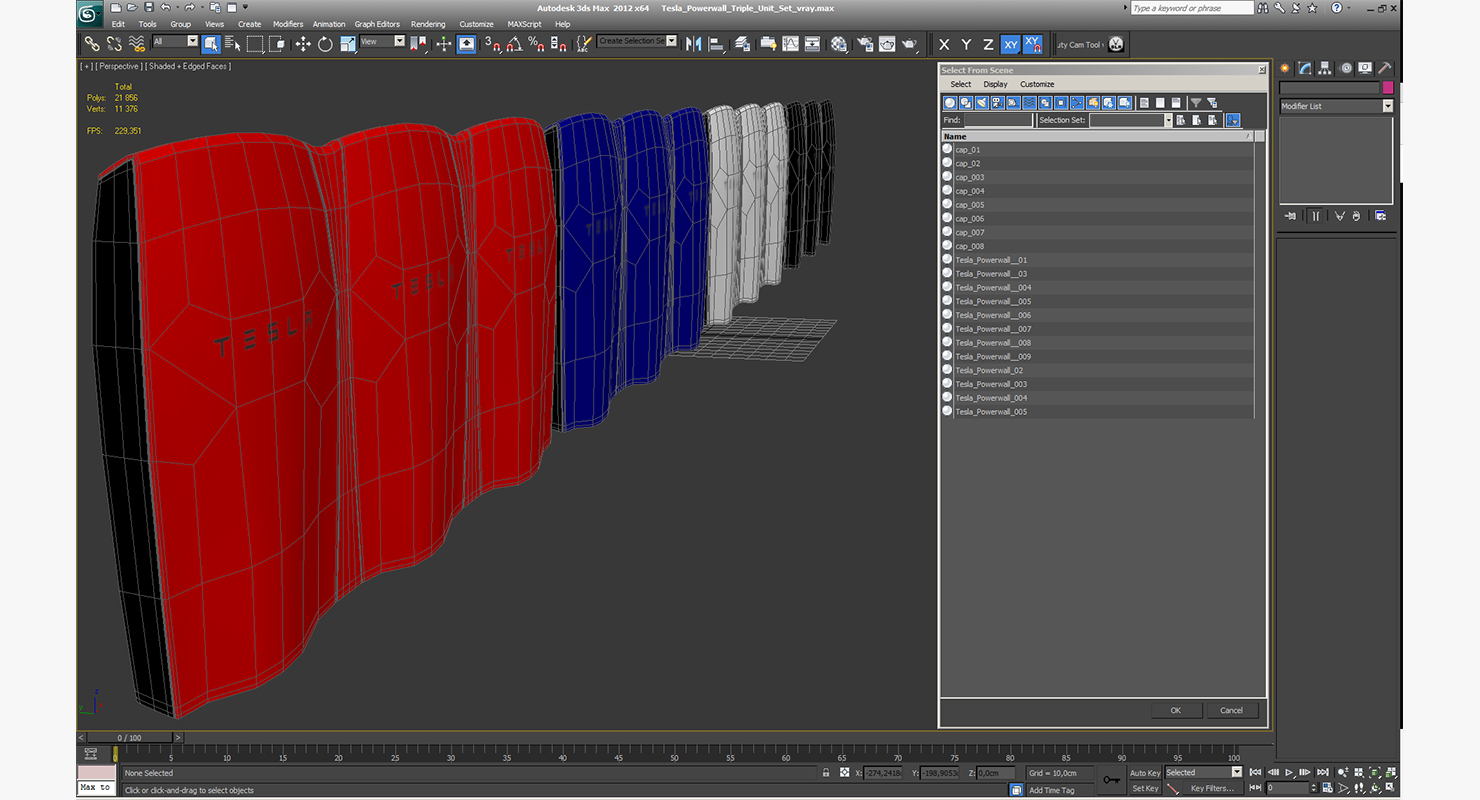The height and width of the screenshot is (800, 1480).
Task: Toggle Display Shapes filter in Select From Scene
Action: (x=966, y=103)
